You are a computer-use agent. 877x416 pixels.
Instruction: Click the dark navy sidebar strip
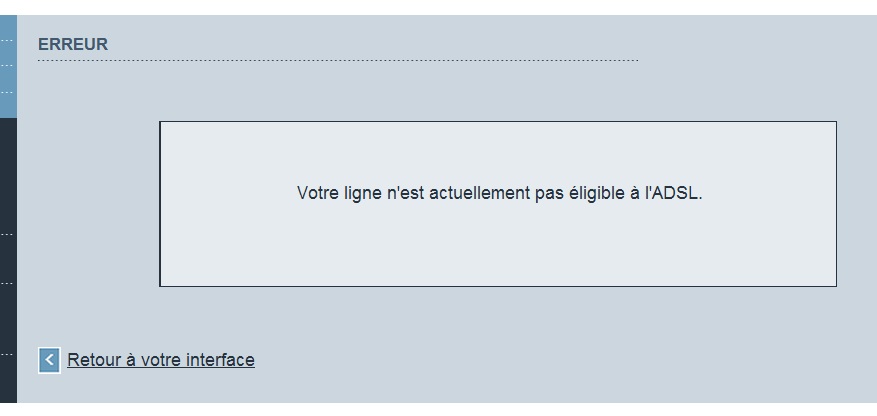[8, 260]
